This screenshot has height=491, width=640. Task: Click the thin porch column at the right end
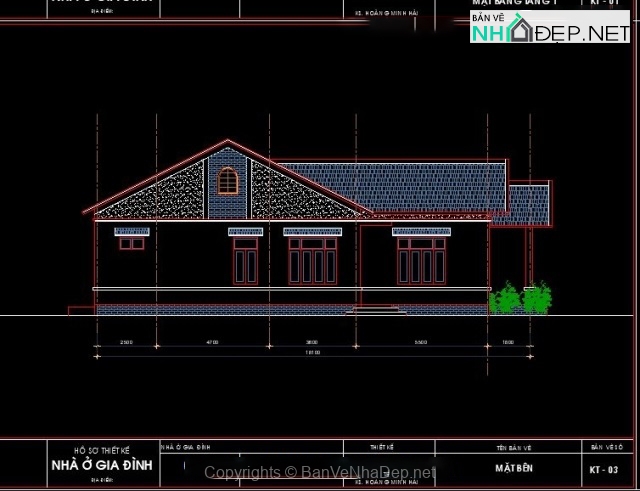pos(530,265)
